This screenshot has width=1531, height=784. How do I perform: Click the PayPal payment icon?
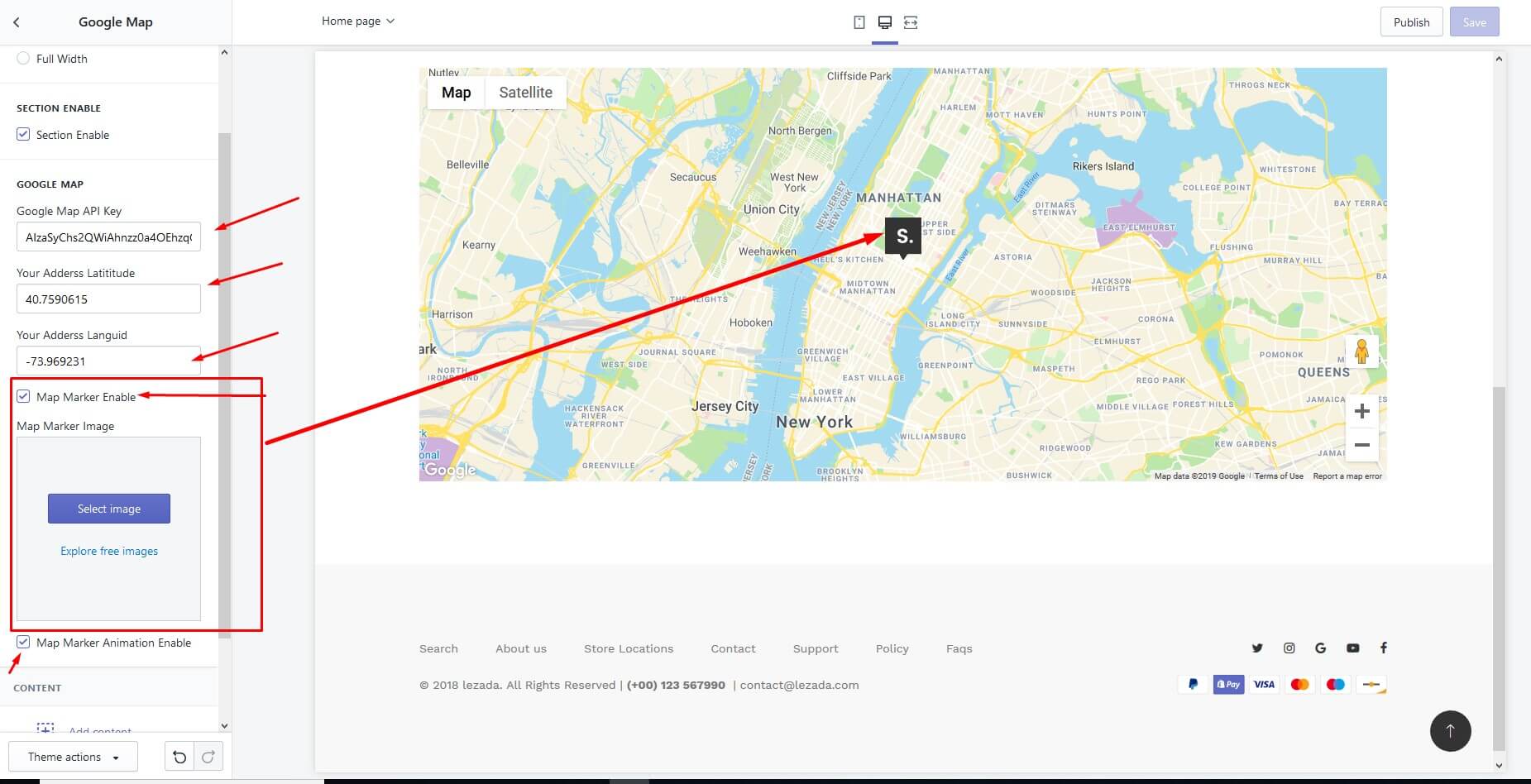pos(1193,685)
